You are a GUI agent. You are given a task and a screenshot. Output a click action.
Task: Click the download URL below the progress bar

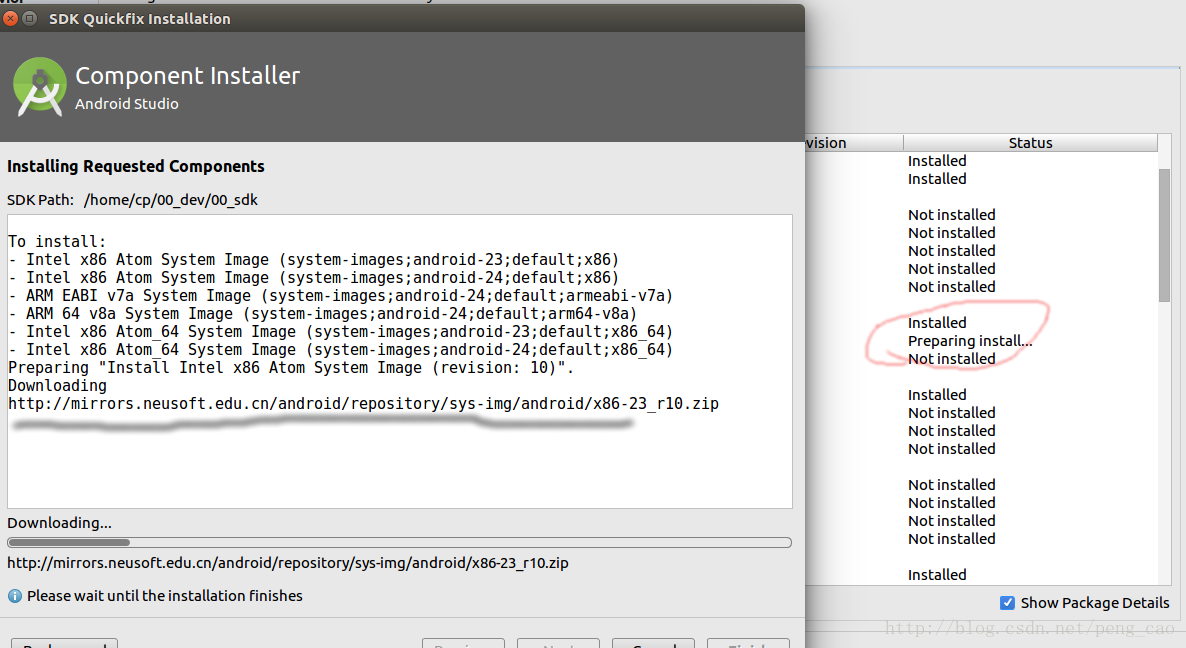(287, 563)
